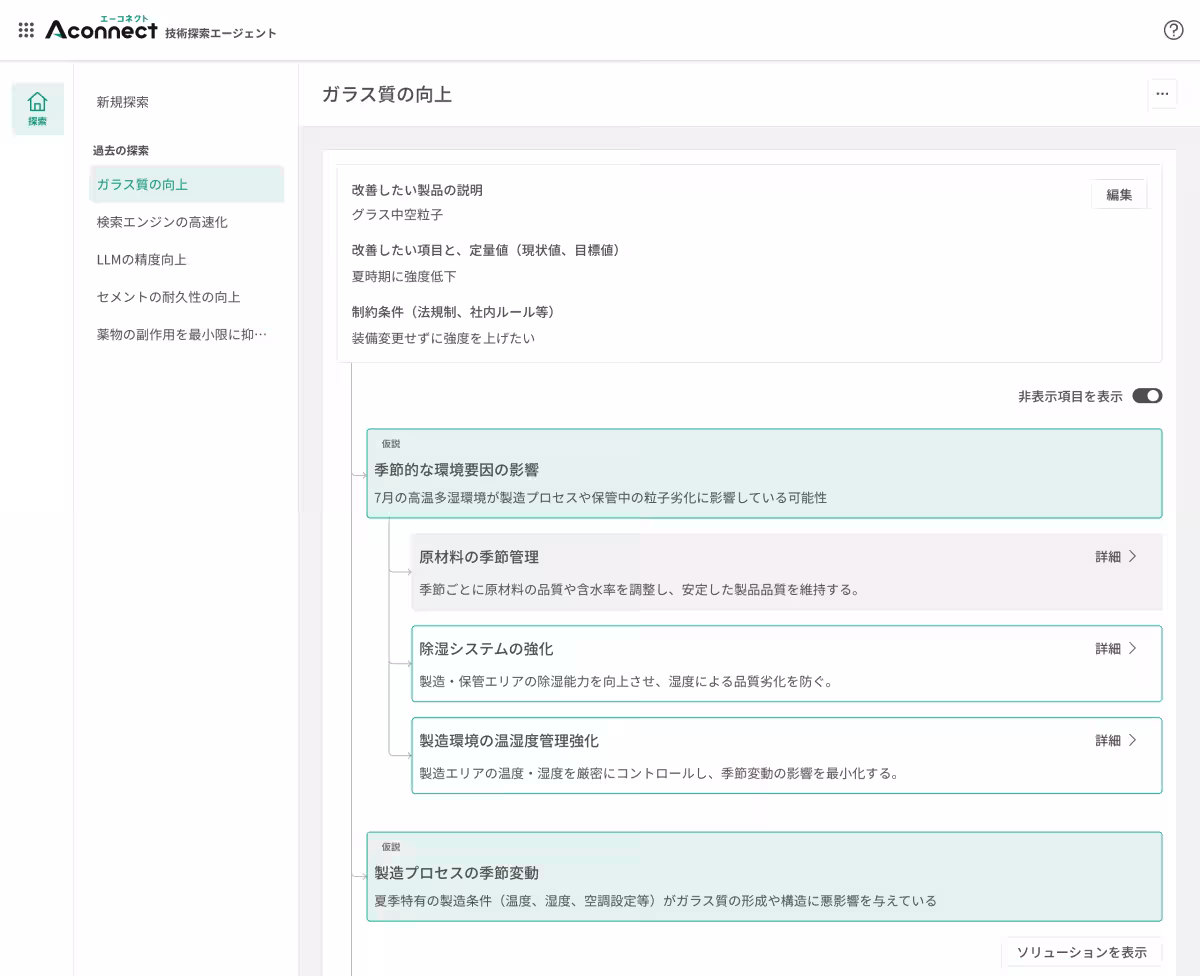Viewport: 1200px width, 976px height.
Task: Select ガラス質の向上 in past explorations
Action: 141,184
